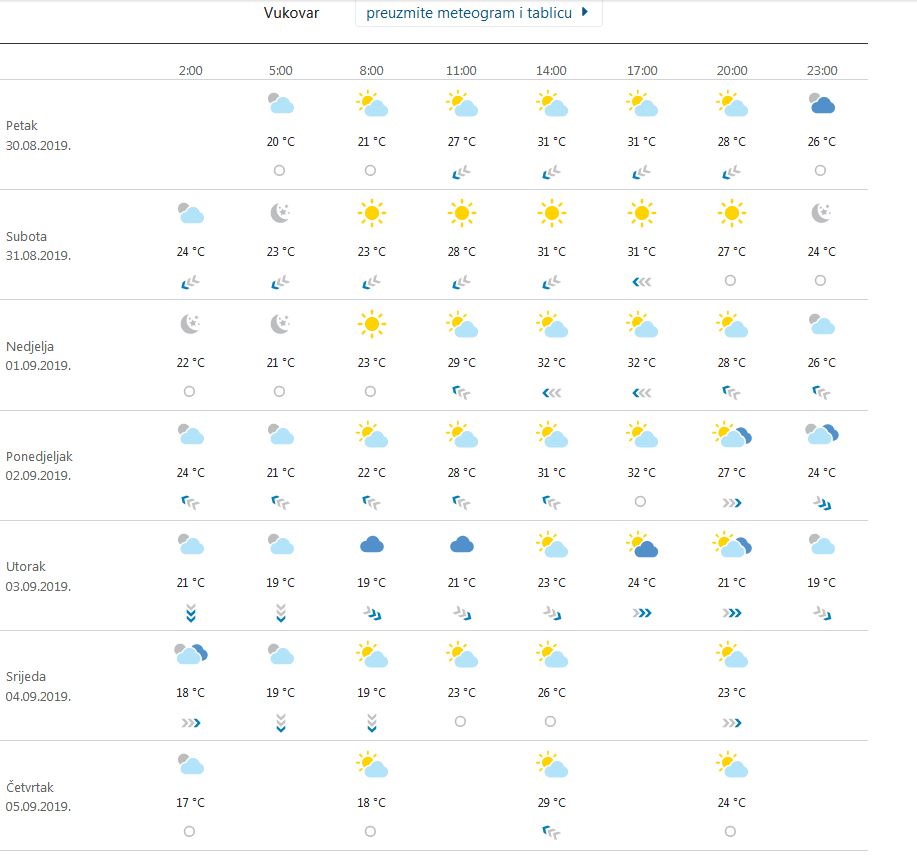Image resolution: width=917 pixels, height=856 pixels.
Task: Click the 23:00 column header
Action: tap(822, 71)
